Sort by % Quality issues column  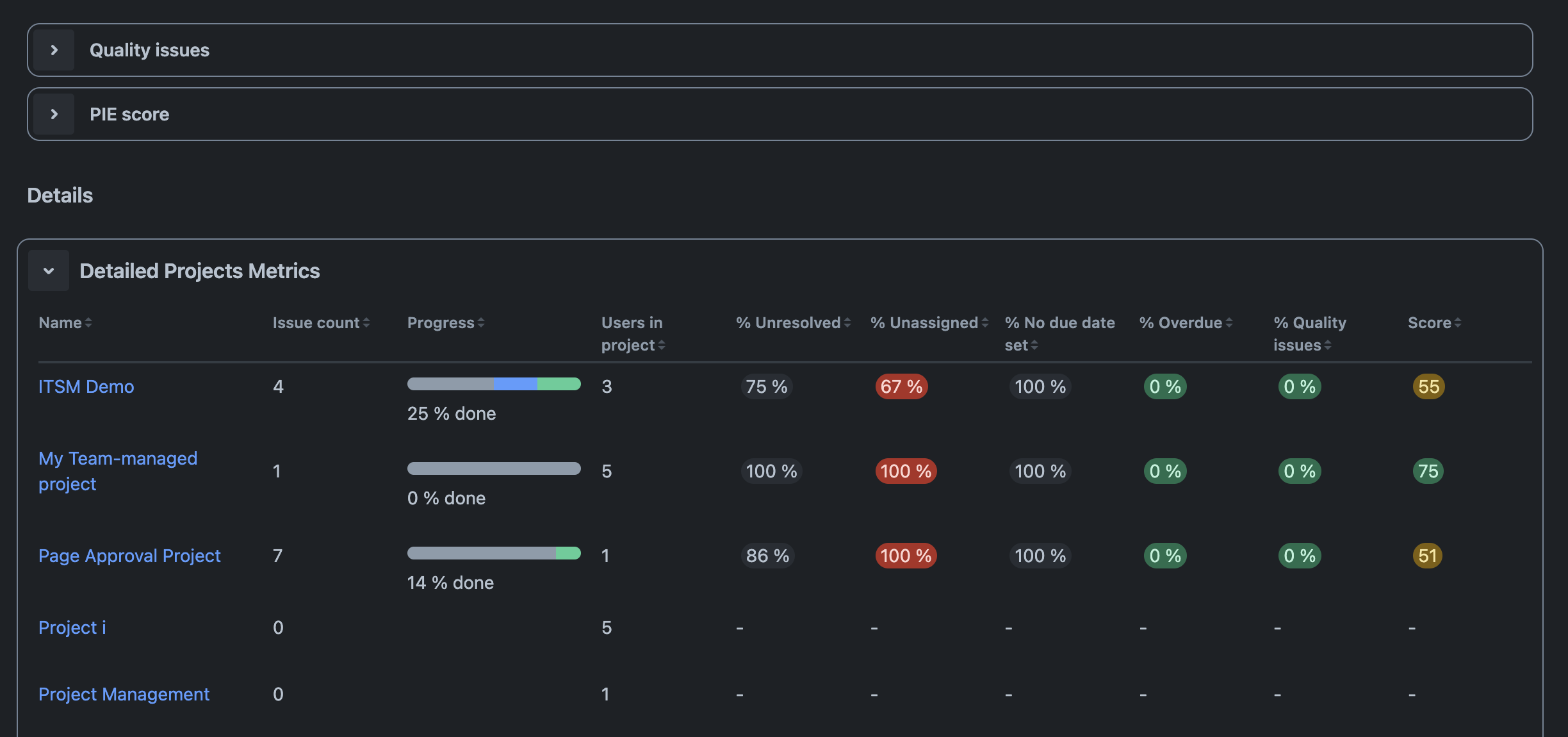pyautogui.click(x=1309, y=334)
